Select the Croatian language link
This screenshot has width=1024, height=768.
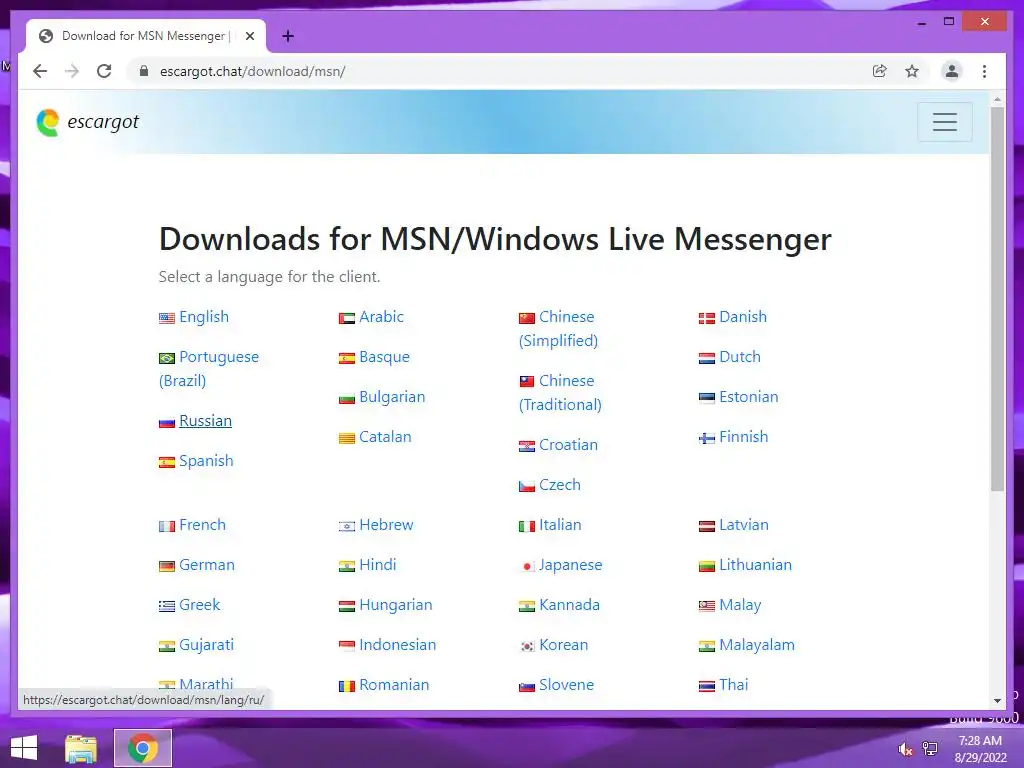pos(568,445)
